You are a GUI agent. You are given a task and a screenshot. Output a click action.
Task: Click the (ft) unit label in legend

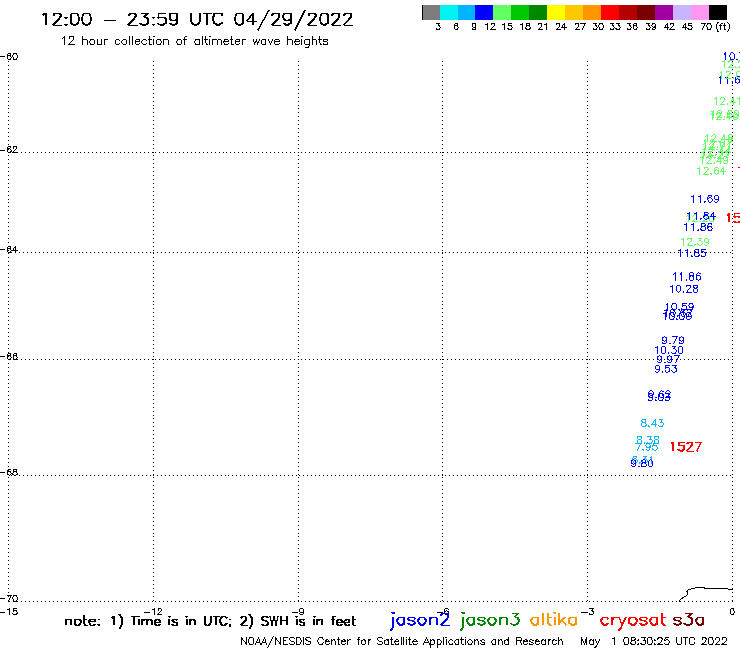[723, 26]
